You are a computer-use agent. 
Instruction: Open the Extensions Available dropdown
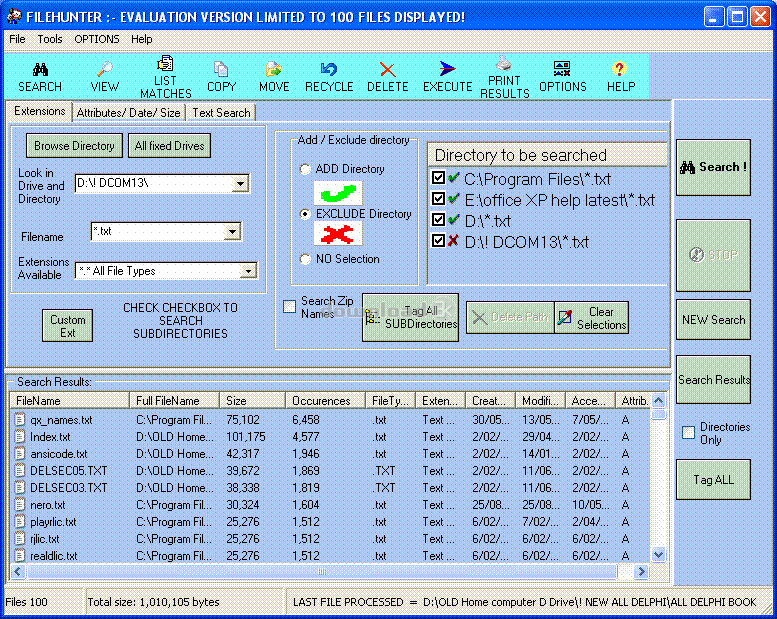pyautogui.click(x=248, y=271)
